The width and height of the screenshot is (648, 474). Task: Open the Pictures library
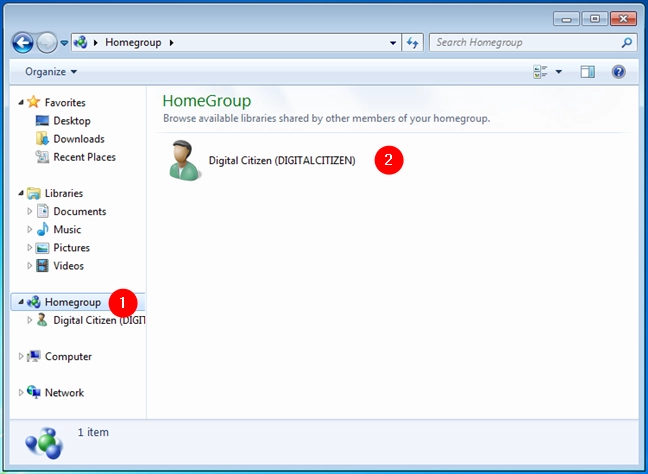(71, 248)
